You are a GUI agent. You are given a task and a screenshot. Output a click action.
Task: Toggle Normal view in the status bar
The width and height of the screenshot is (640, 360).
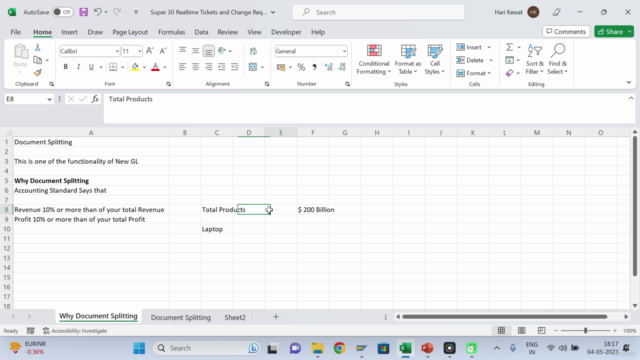click(502, 331)
